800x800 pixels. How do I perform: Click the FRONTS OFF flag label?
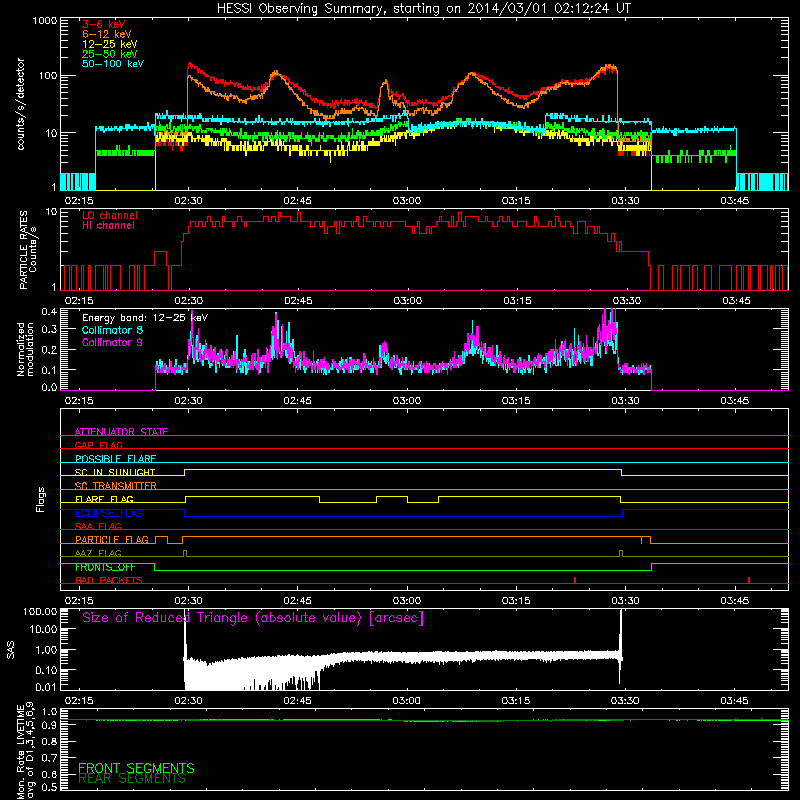[105, 567]
